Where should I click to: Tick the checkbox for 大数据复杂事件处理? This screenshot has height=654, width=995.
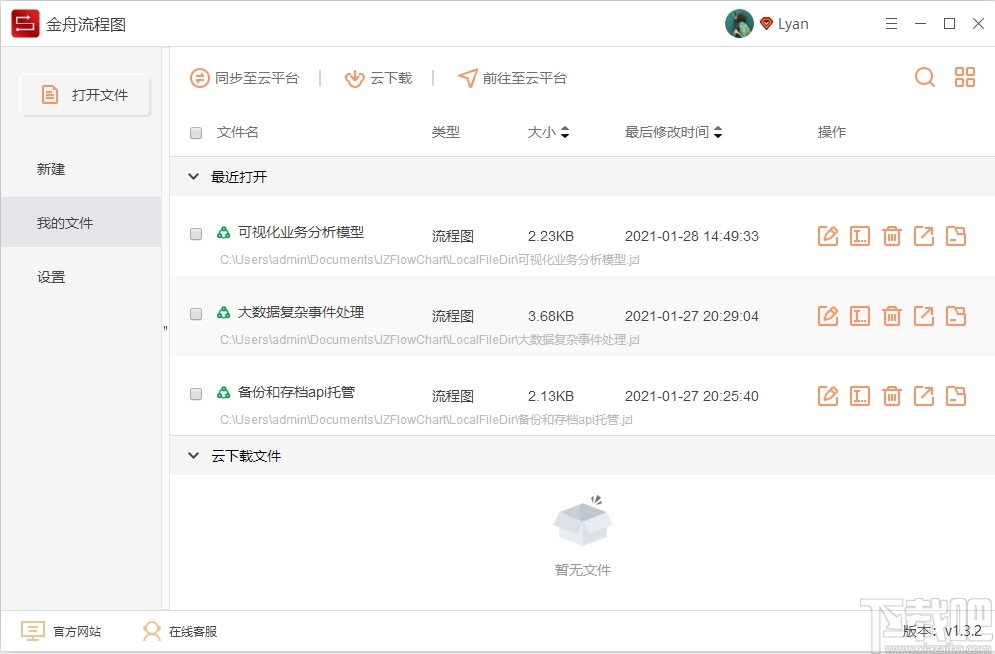coord(196,313)
